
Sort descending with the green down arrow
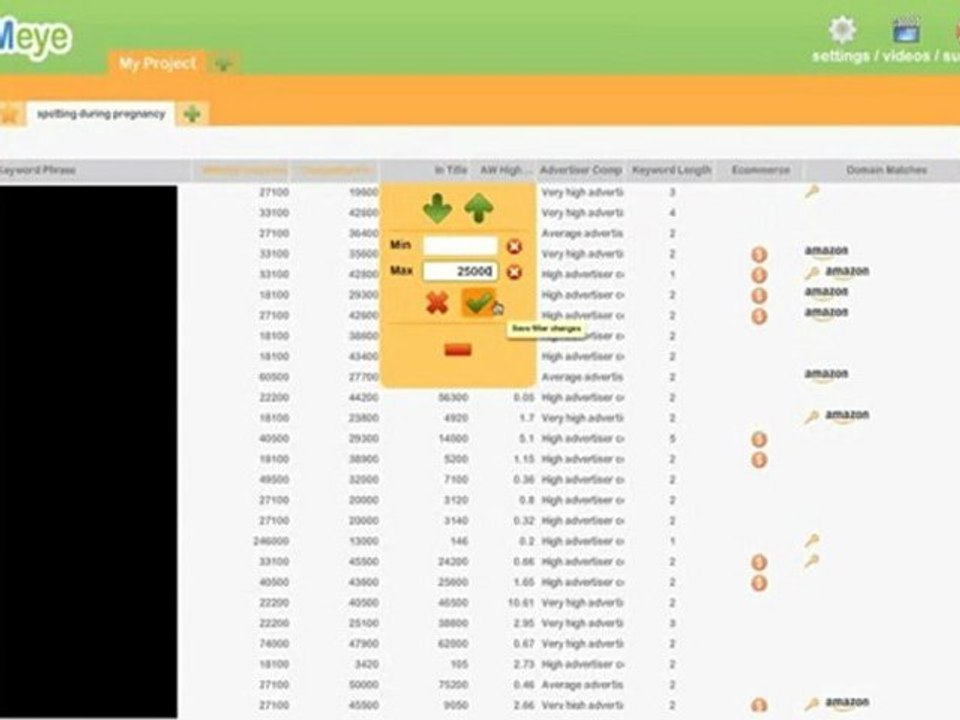(x=437, y=208)
